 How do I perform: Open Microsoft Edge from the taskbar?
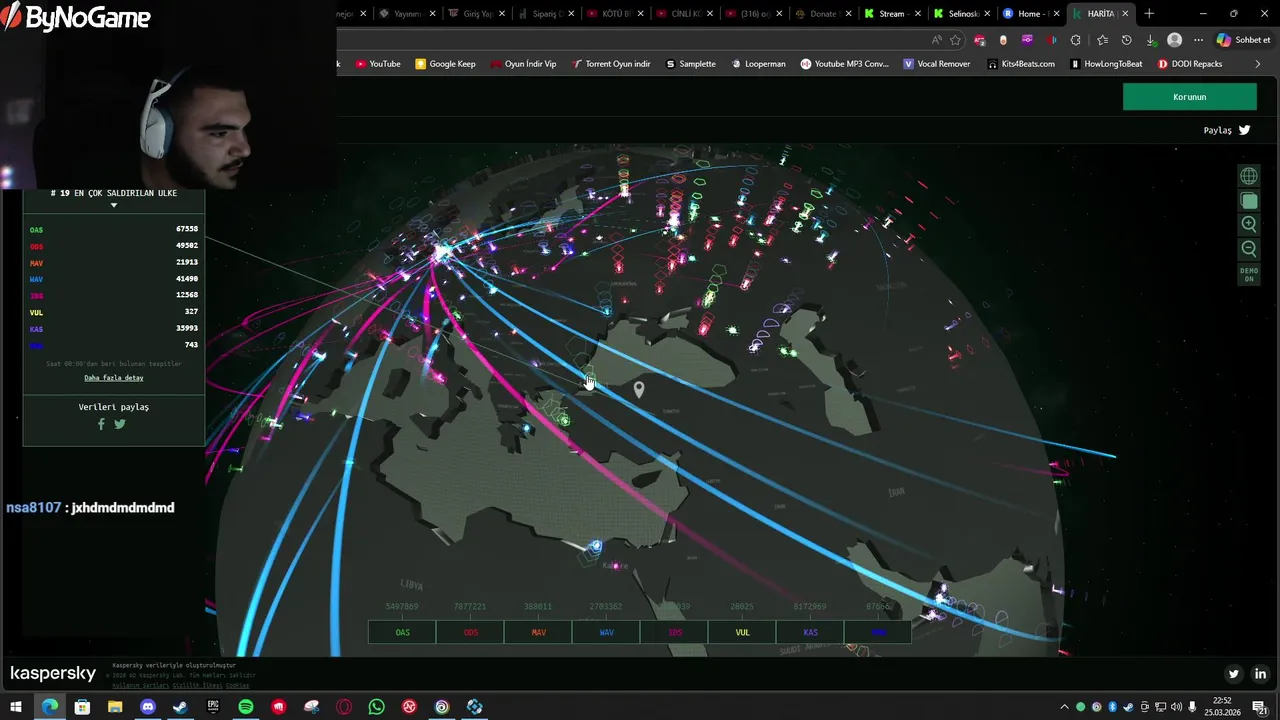coord(49,707)
